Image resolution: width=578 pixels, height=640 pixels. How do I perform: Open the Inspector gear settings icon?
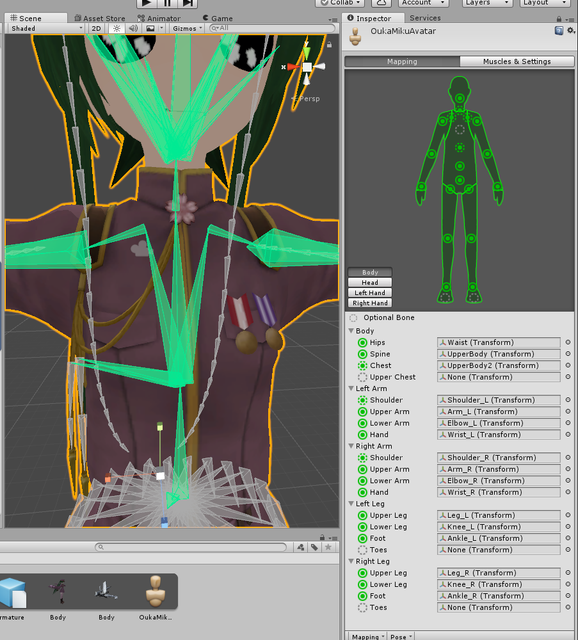click(571, 31)
